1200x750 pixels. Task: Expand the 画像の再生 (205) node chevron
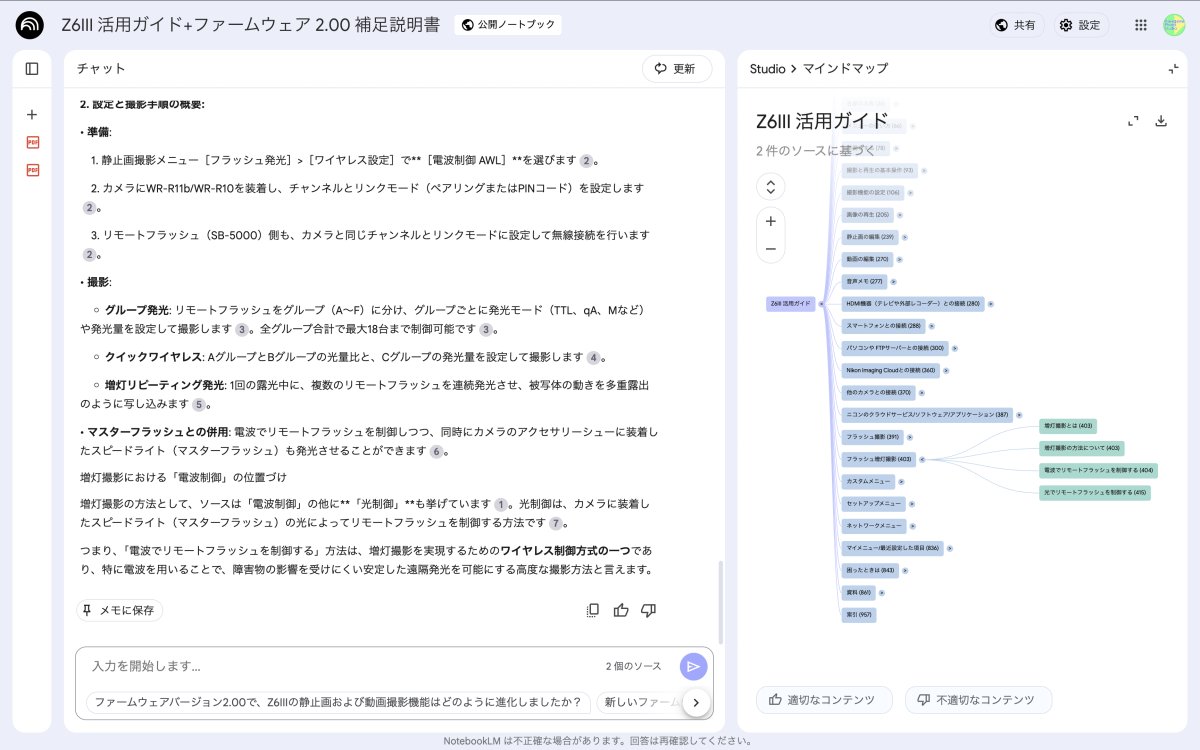click(x=900, y=215)
